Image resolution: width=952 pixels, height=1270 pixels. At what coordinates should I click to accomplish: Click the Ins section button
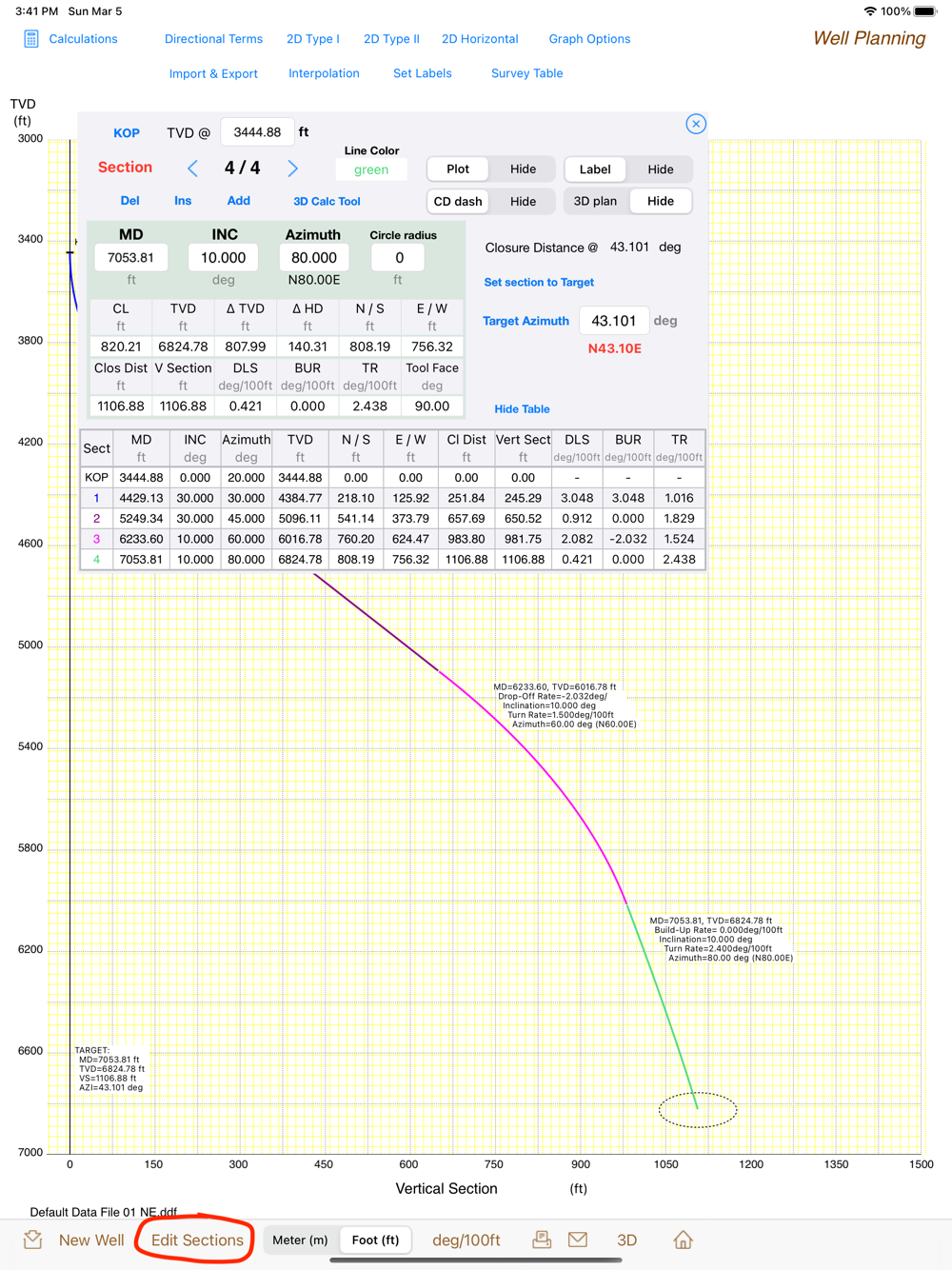click(183, 201)
